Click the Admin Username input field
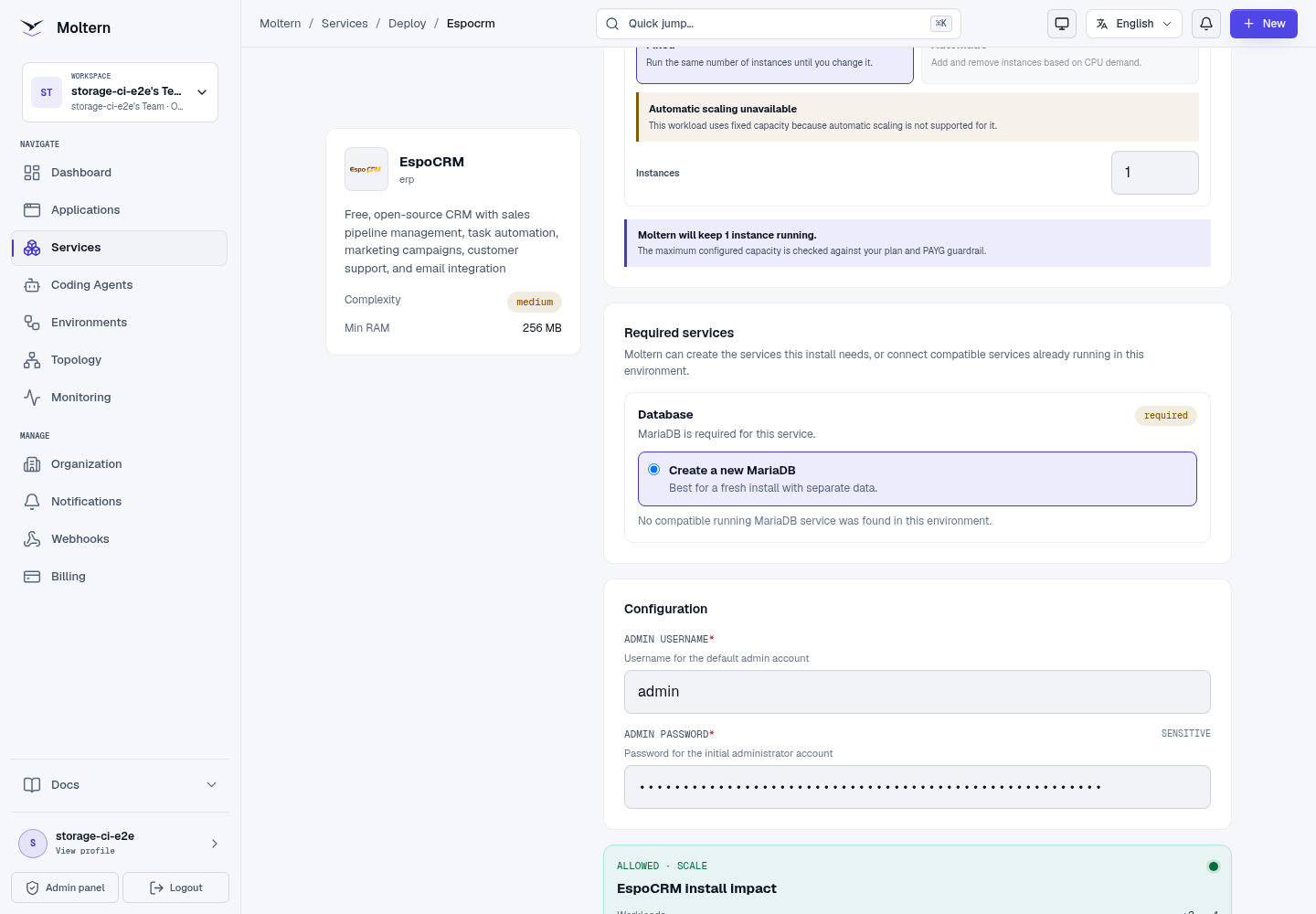1316x914 pixels. pos(918,692)
